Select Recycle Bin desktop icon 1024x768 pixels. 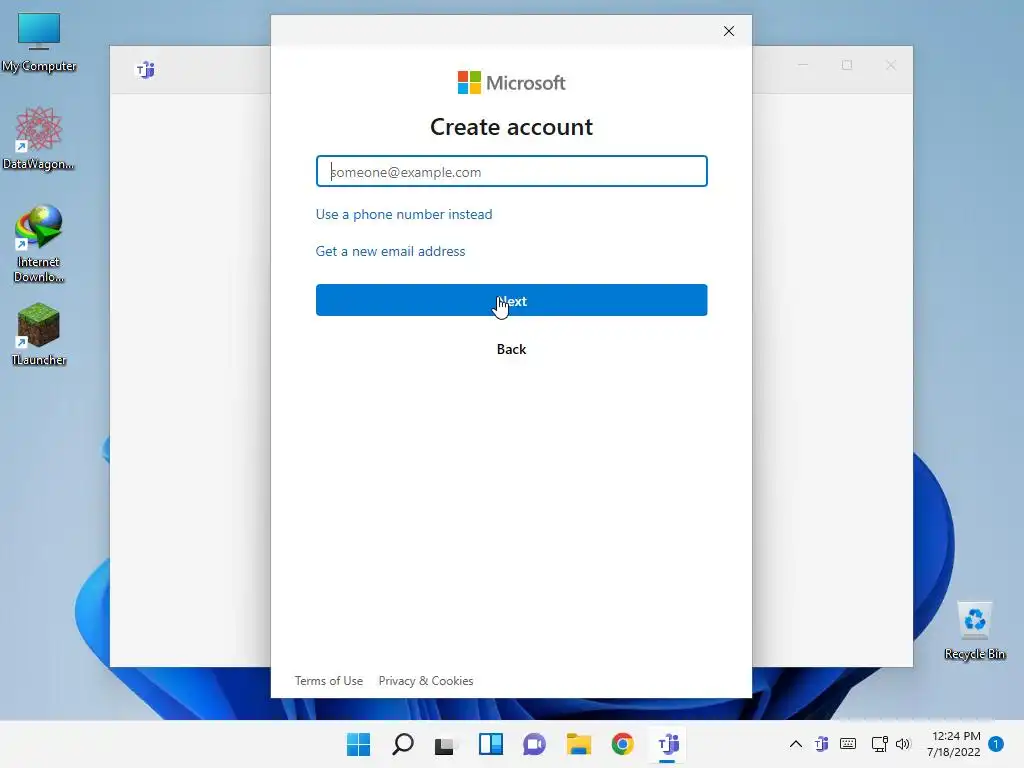pyautogui.click(x=974, y=631)
